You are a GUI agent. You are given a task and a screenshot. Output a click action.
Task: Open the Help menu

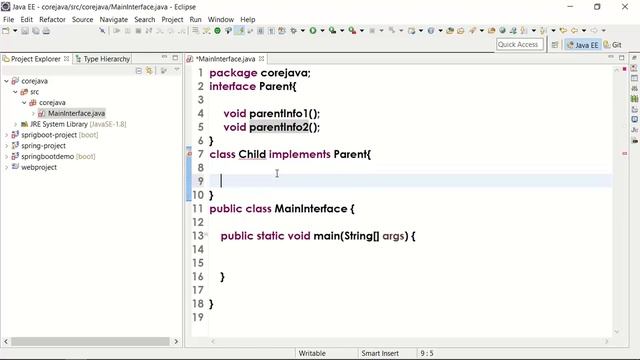[x=247, y=19]
